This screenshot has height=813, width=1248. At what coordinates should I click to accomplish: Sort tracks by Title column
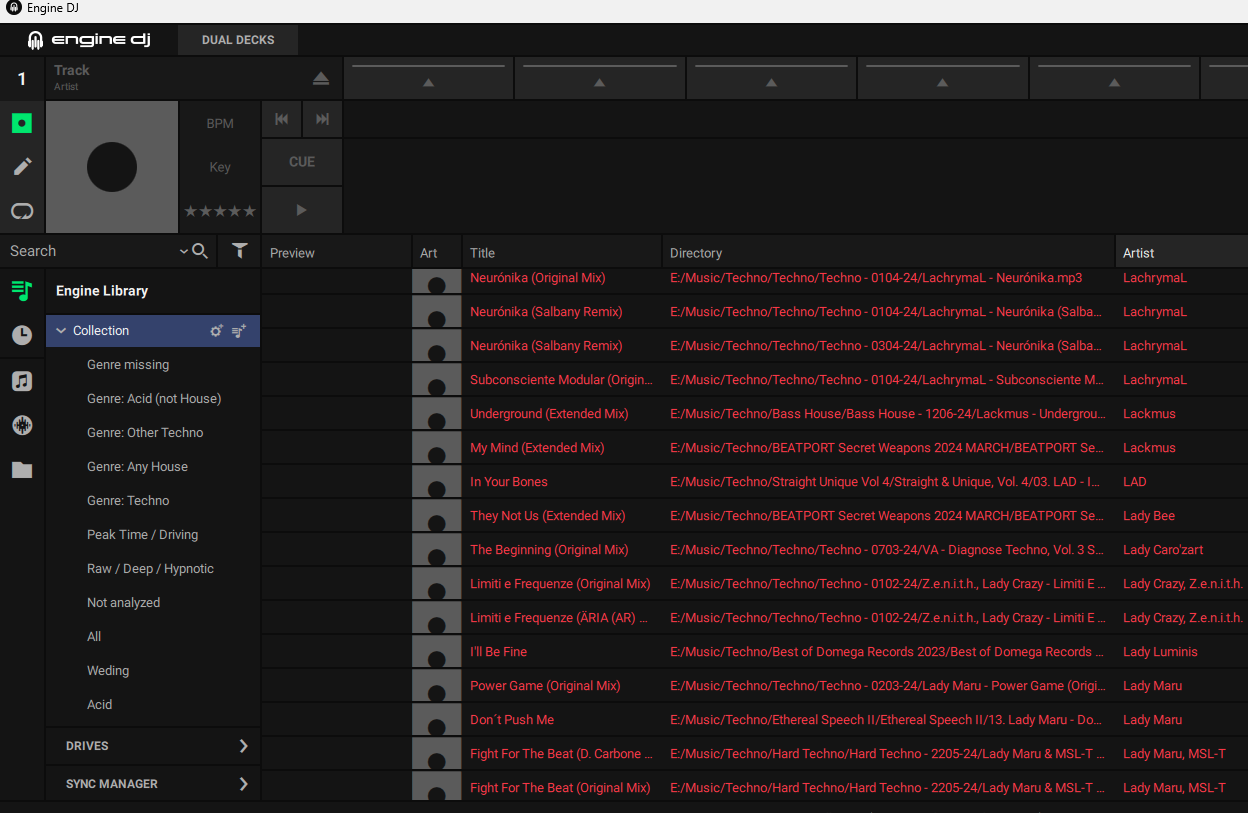(562, 253)
